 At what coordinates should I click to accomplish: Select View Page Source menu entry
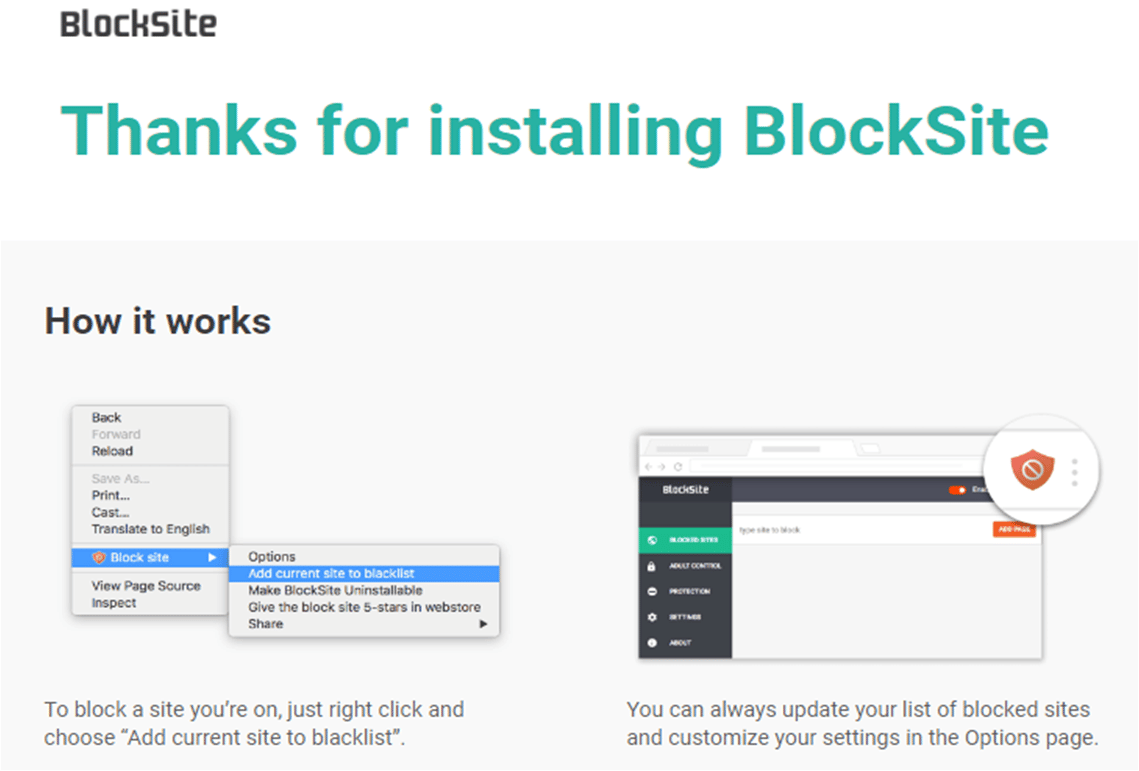[146, 586]
